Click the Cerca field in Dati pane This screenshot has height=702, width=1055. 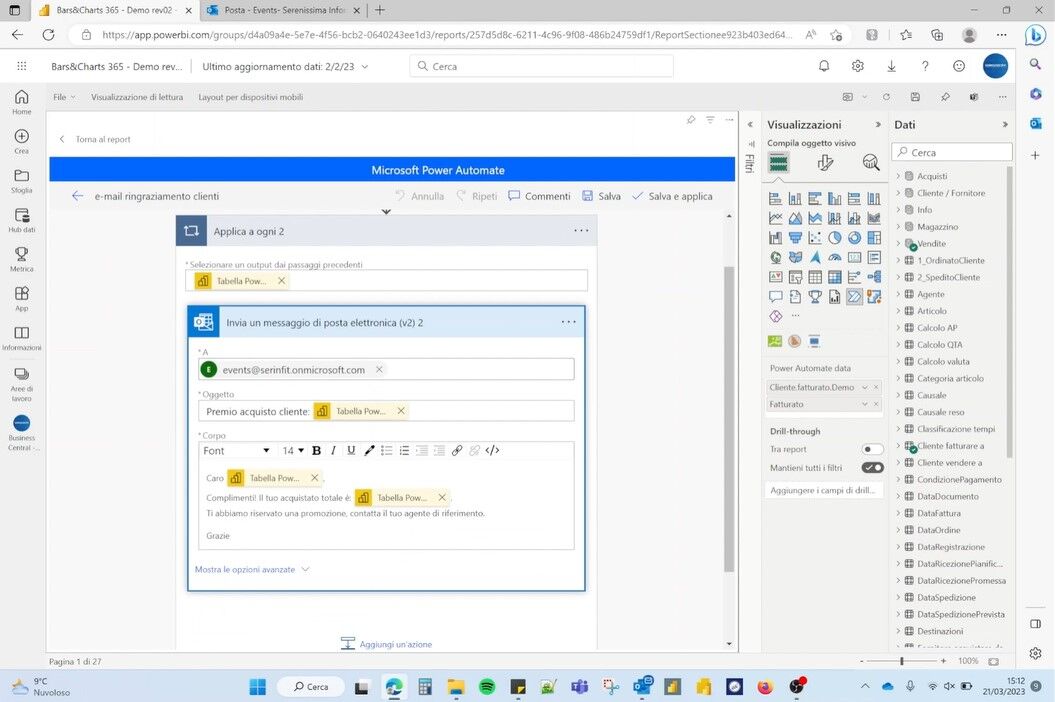(x=952, y=153)
